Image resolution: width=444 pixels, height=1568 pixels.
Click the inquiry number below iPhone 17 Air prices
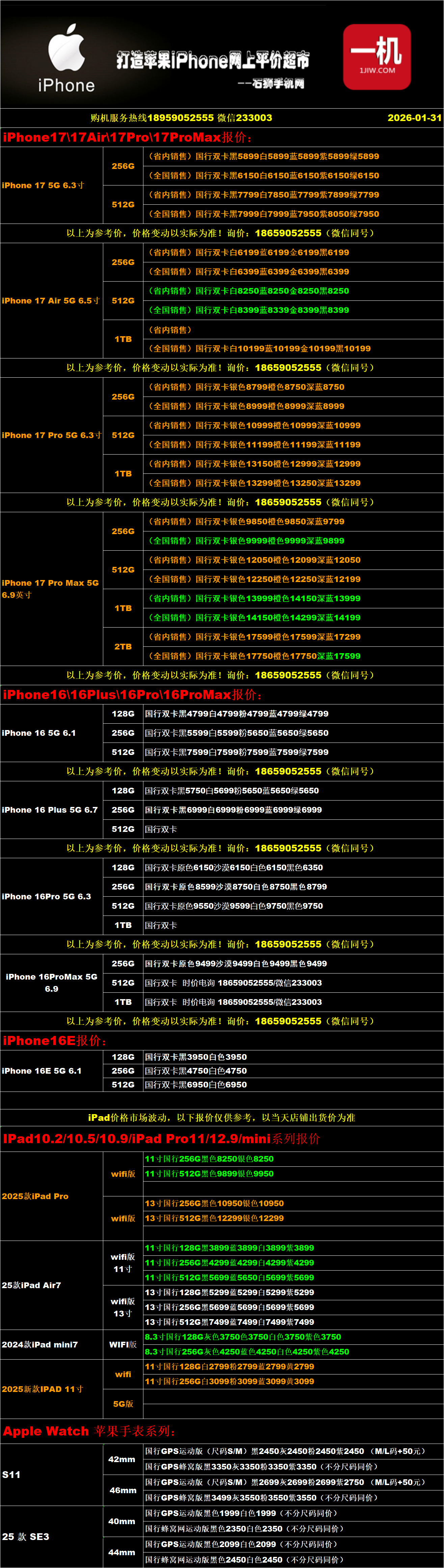coord(287,368)
